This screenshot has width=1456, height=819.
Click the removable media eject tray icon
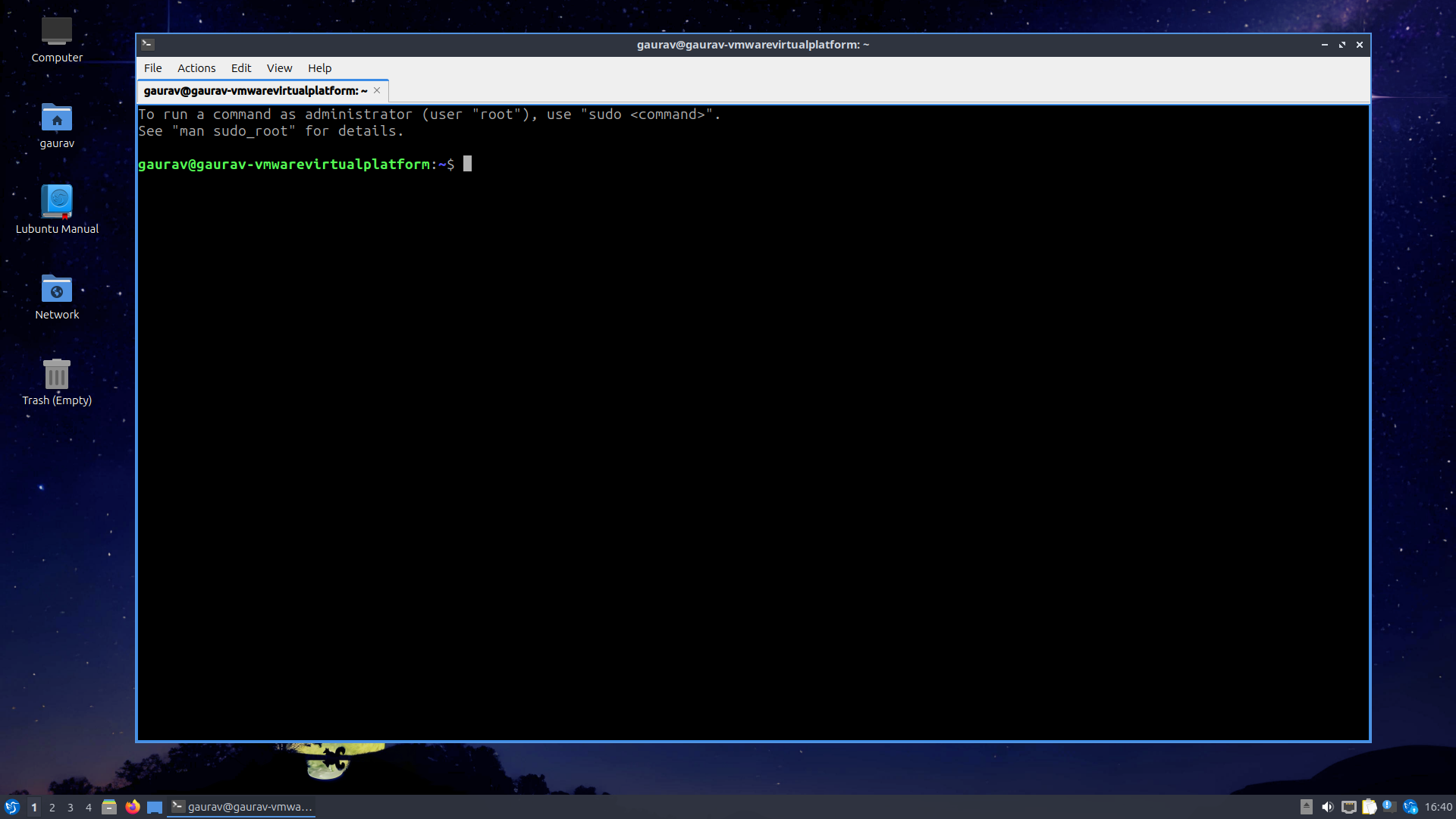coord(1307,807)
